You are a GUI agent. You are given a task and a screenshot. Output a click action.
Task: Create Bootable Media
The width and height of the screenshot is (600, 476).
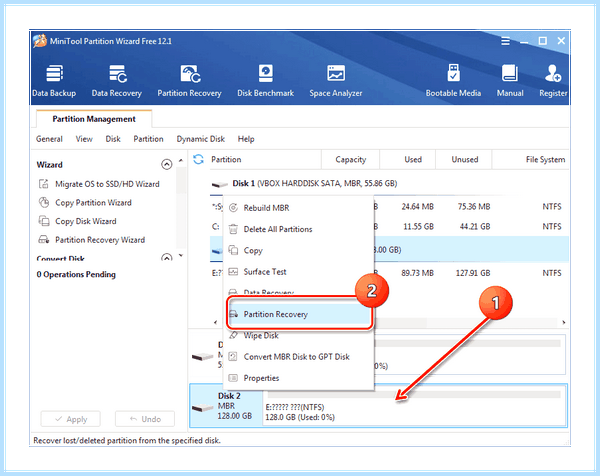pyautogui.click(x=453, y=80)
